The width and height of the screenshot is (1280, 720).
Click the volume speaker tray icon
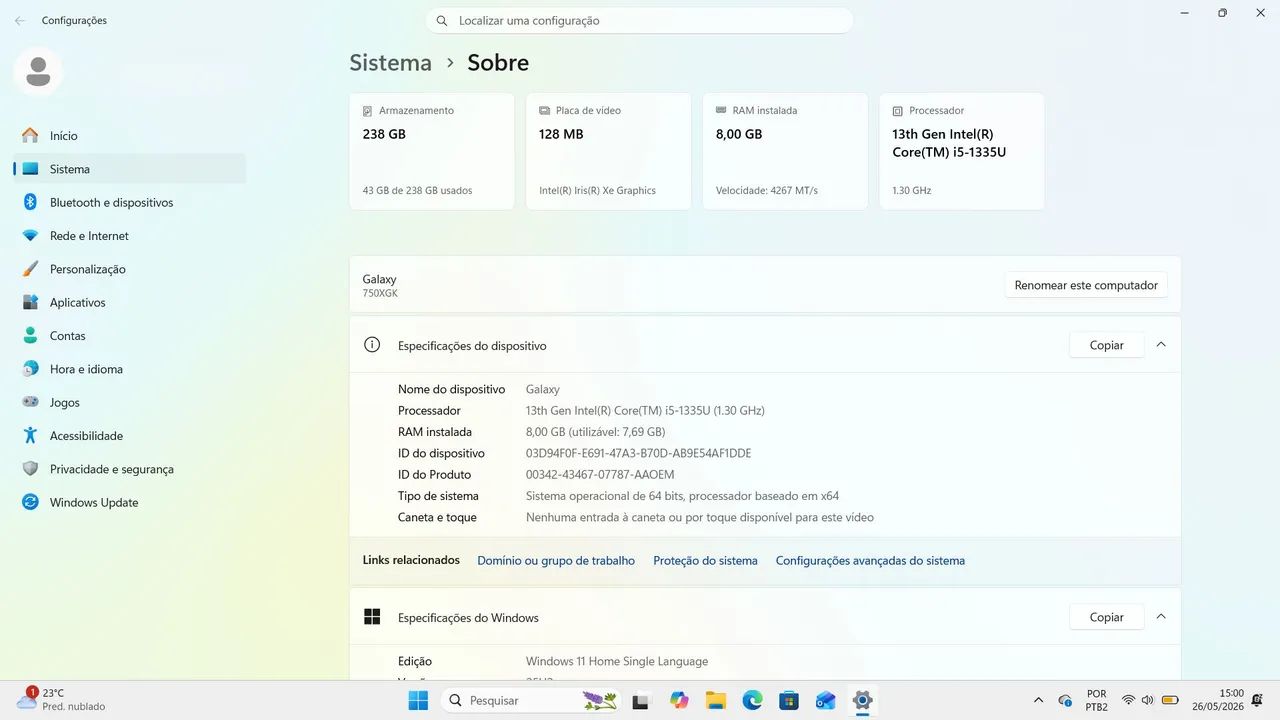1148,700
